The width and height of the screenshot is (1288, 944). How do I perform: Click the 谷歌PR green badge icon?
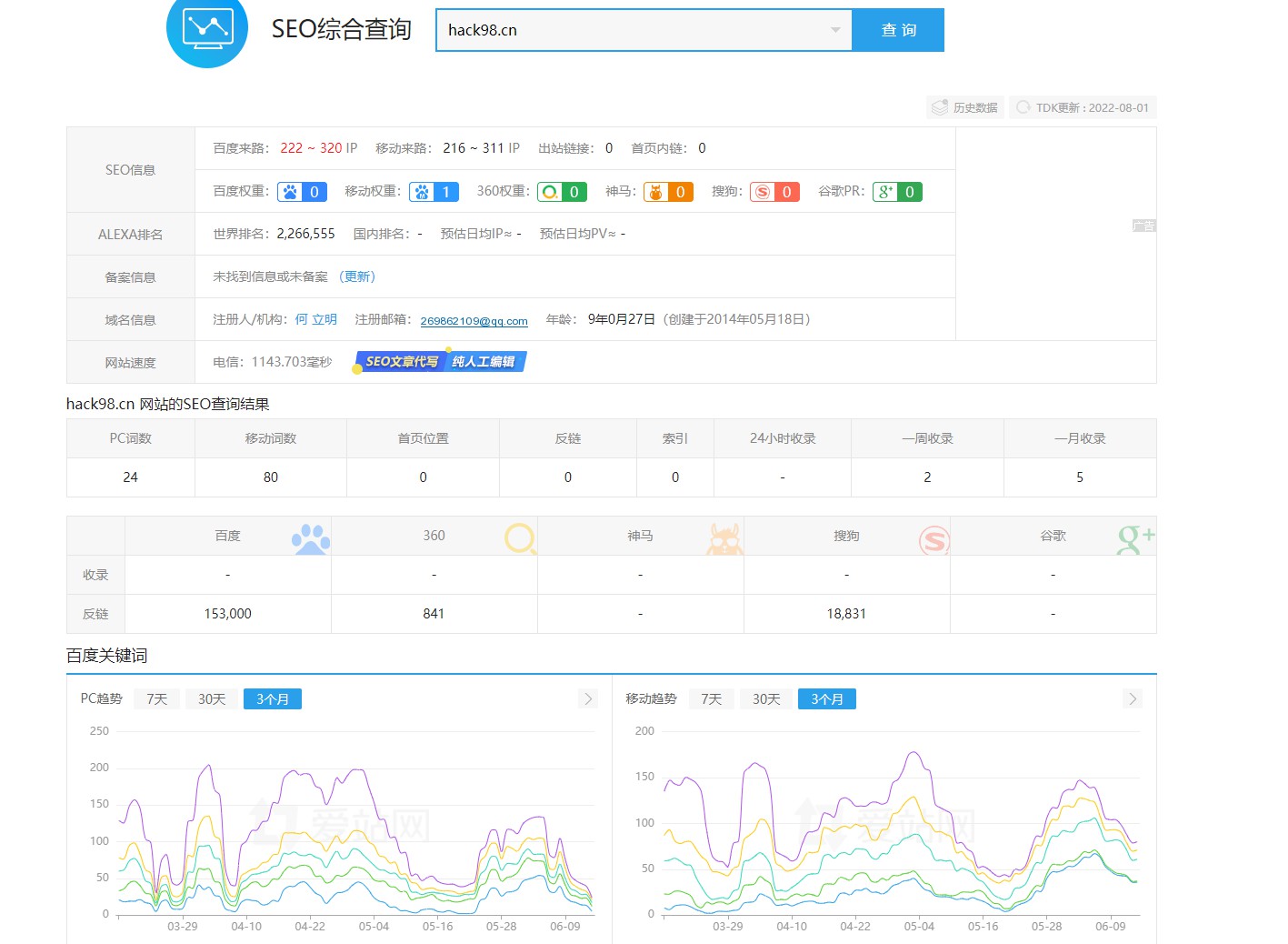(x=885, y=192)
